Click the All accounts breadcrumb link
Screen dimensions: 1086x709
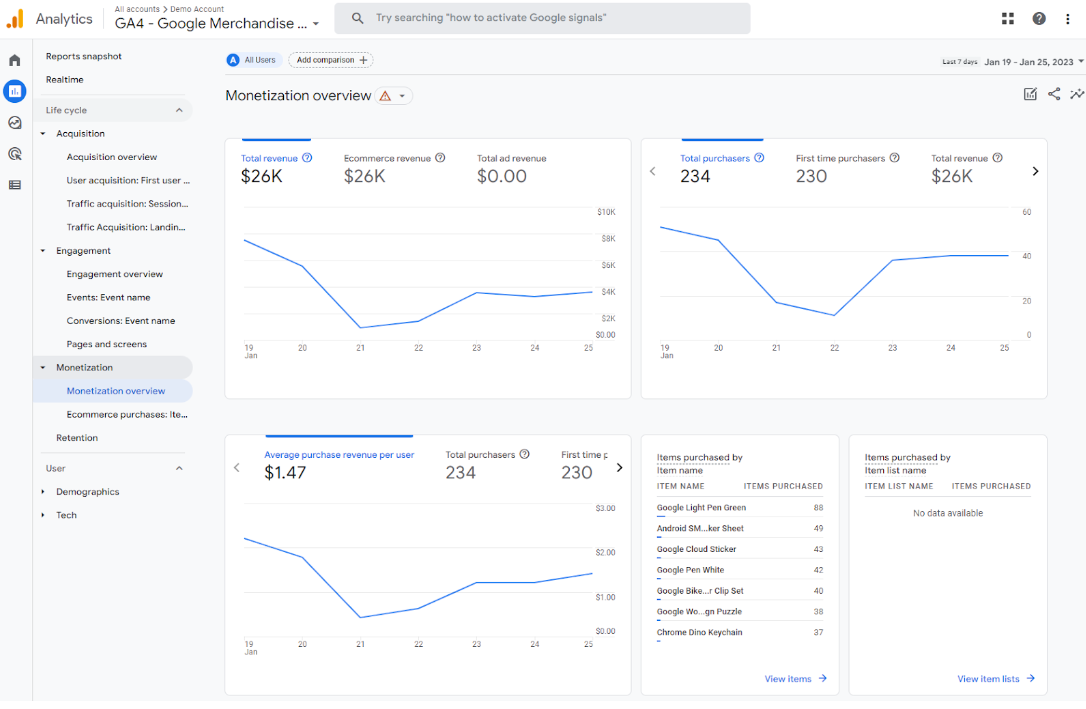pyautogui.click(x=137, y=9)
